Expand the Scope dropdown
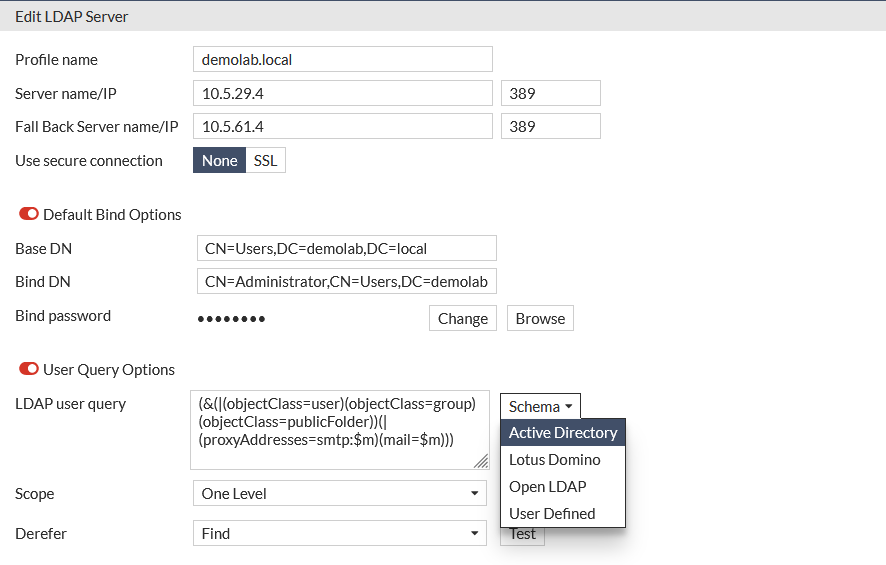This screenshot has height=565, width=886. [340, 493]
